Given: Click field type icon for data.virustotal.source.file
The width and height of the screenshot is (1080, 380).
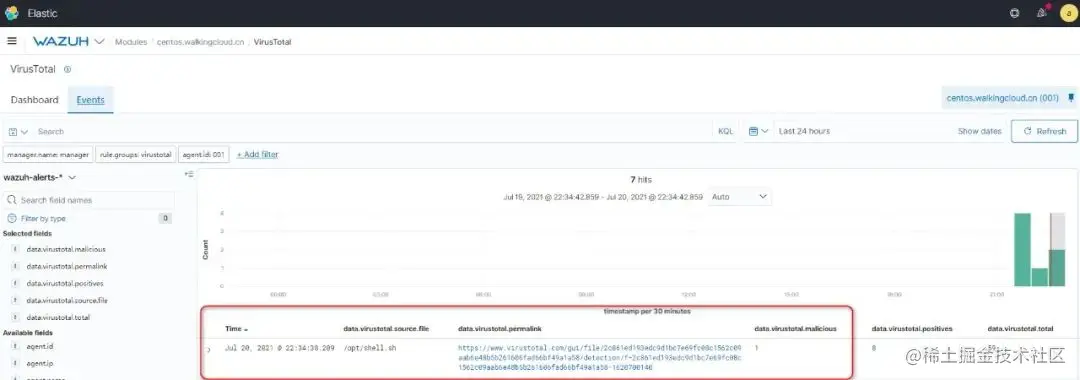Looking at the screenshot, I should pyautogui.click(x=14, y=300).
